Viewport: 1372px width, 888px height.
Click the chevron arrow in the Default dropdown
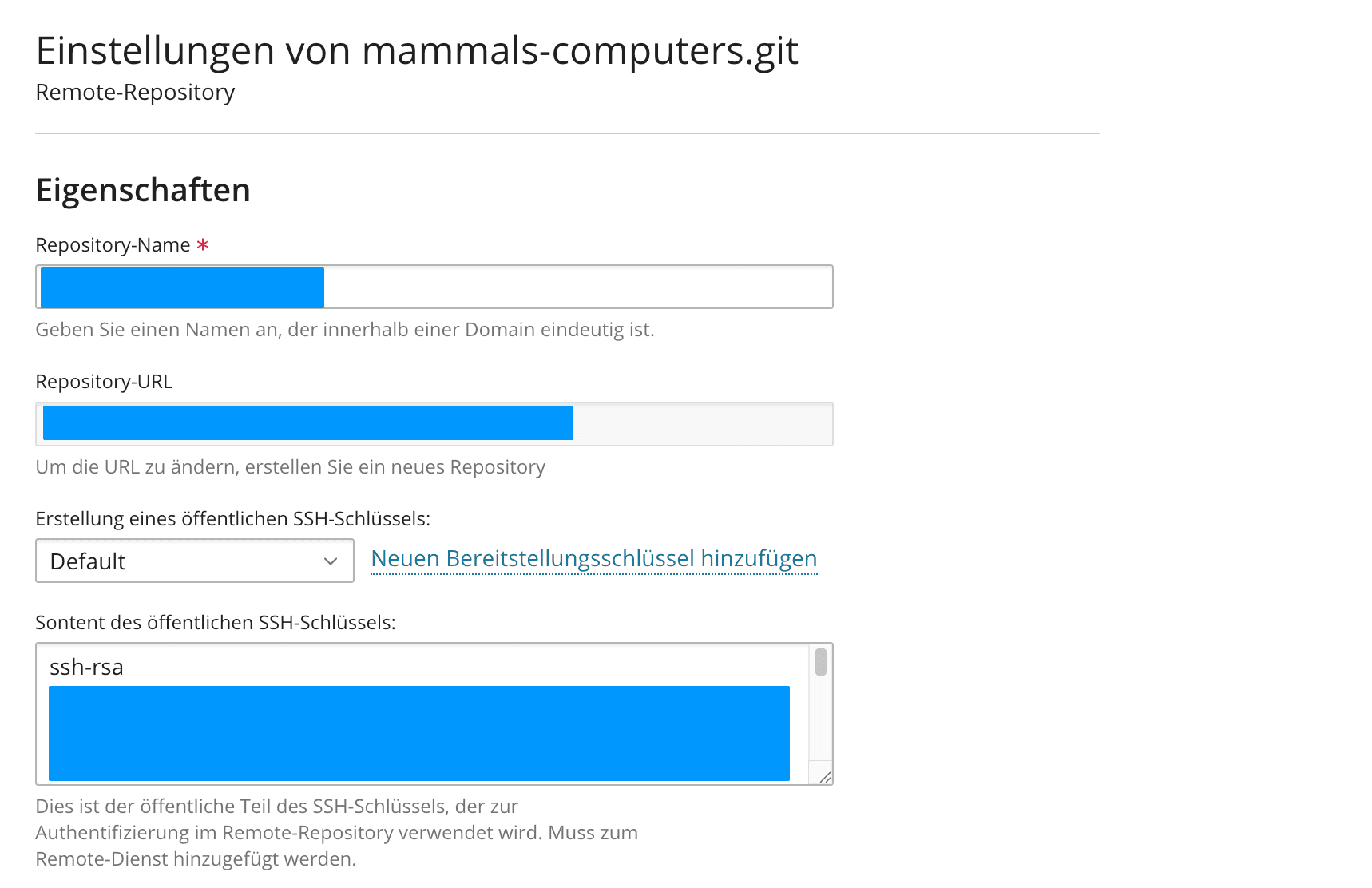[x=331, y=561]
